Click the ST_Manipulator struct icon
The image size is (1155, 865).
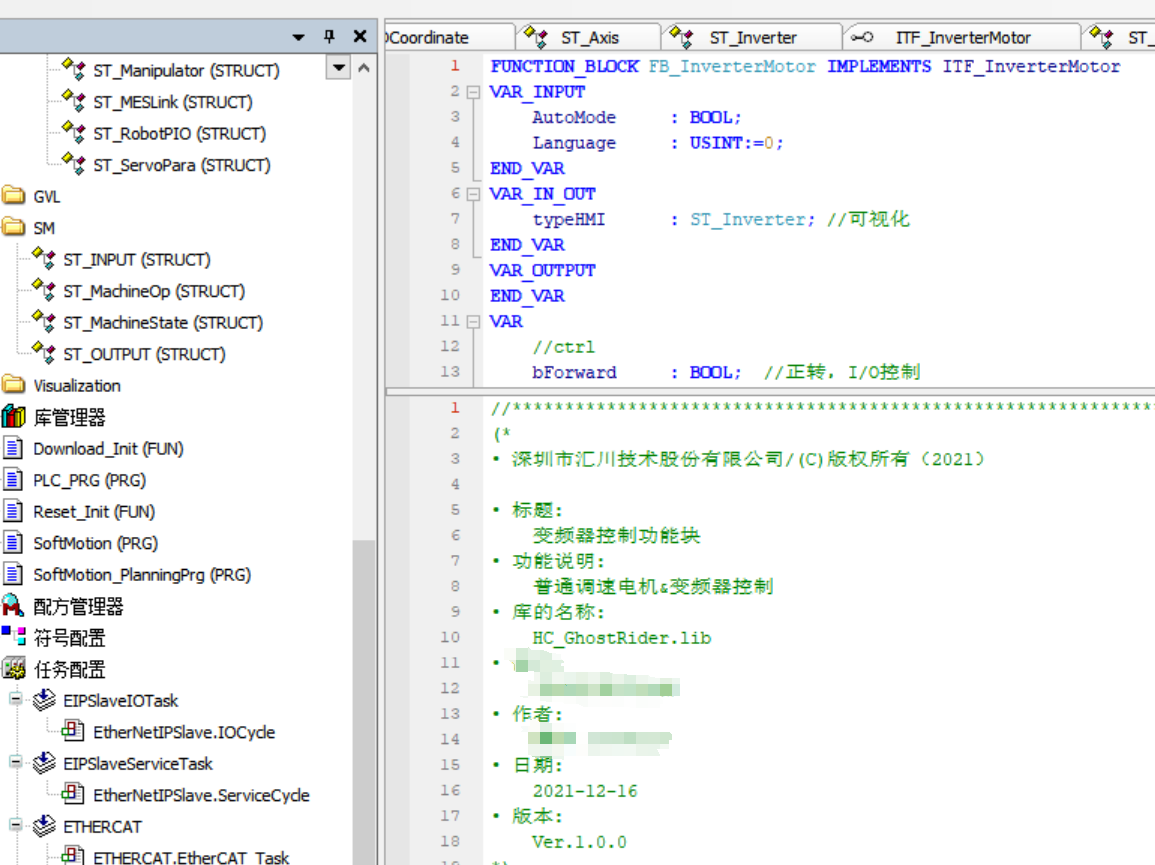click(73, 70)
